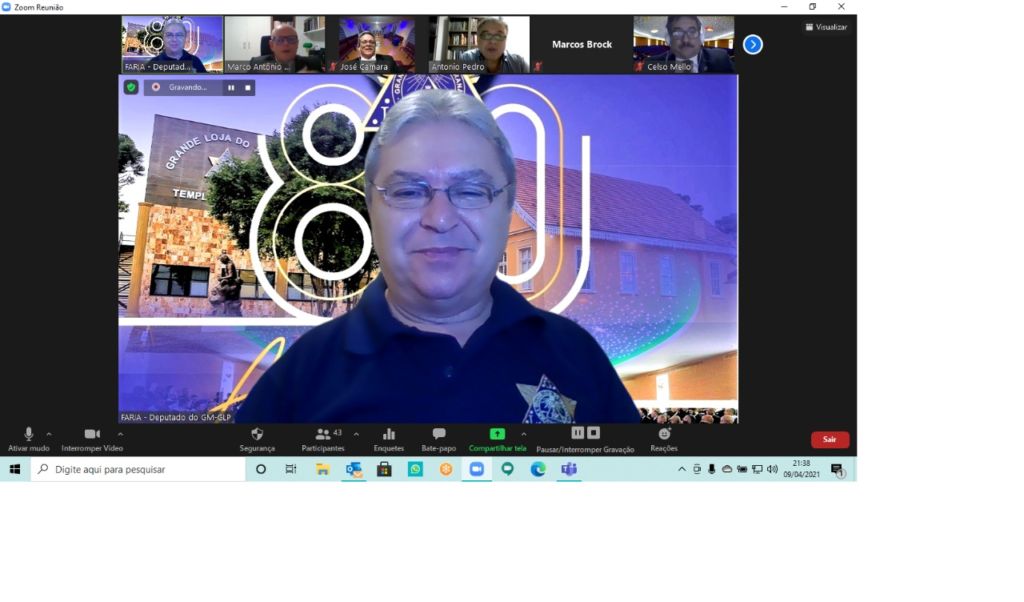Focus the Digite aqui para pesquisar box

[138, 469]
